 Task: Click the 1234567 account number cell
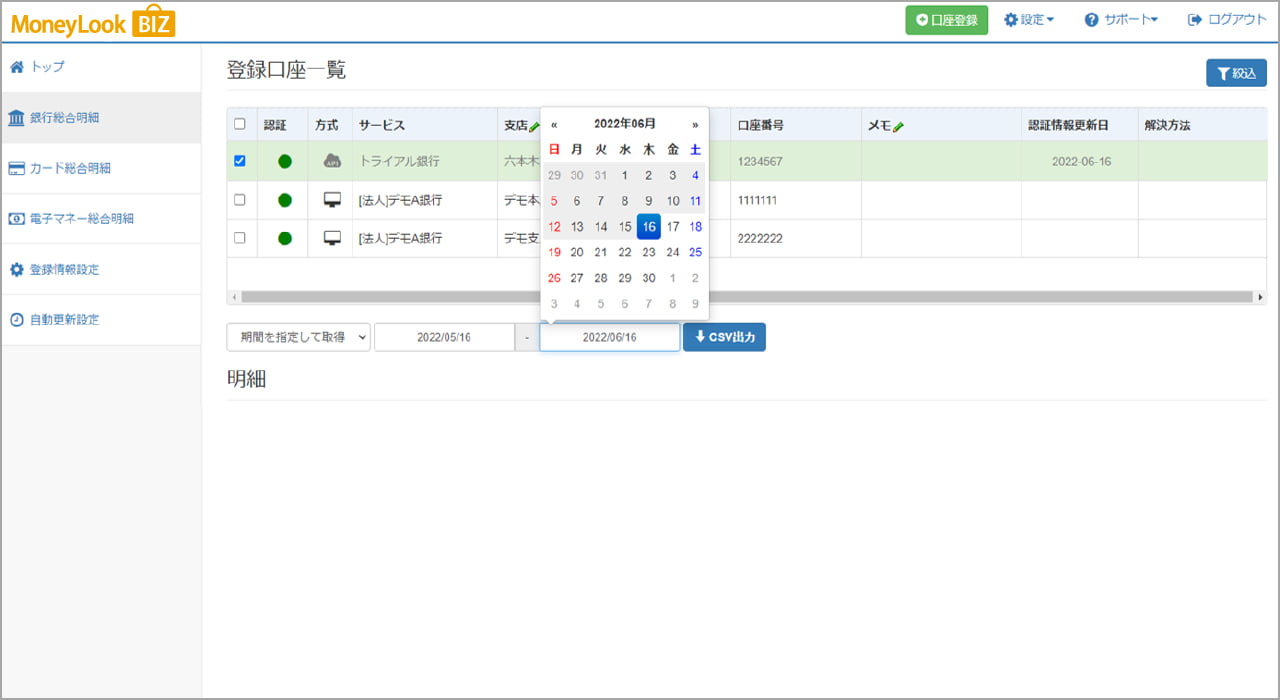click(795, 161)
